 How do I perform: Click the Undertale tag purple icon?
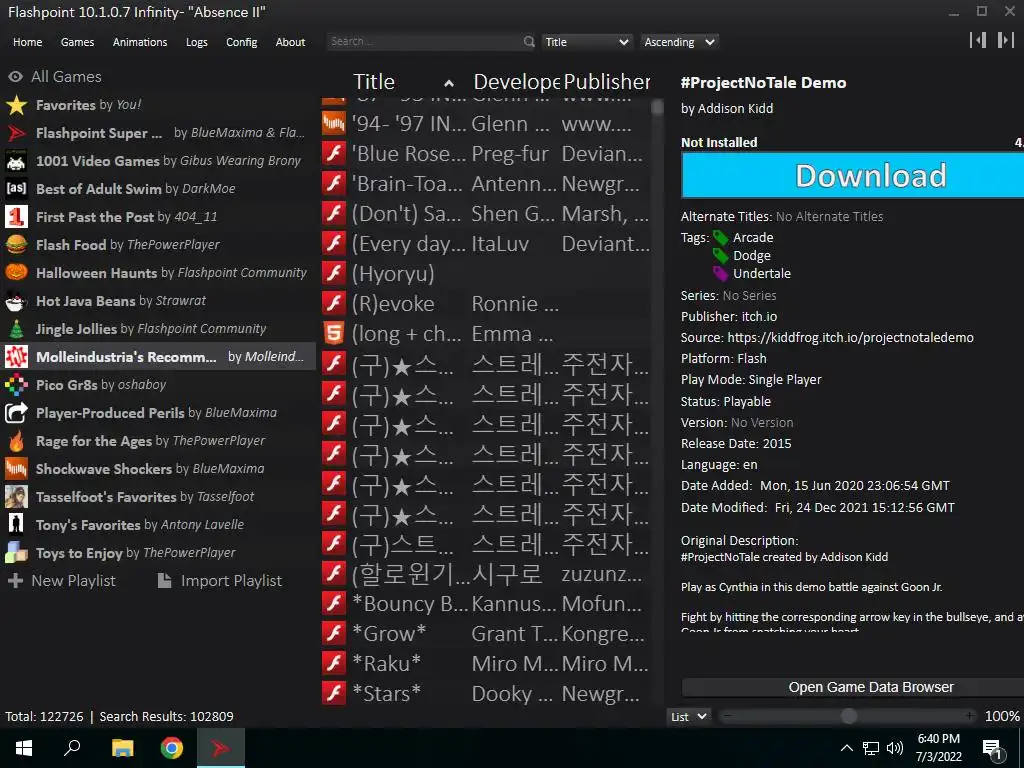click(x=720, y=274)
